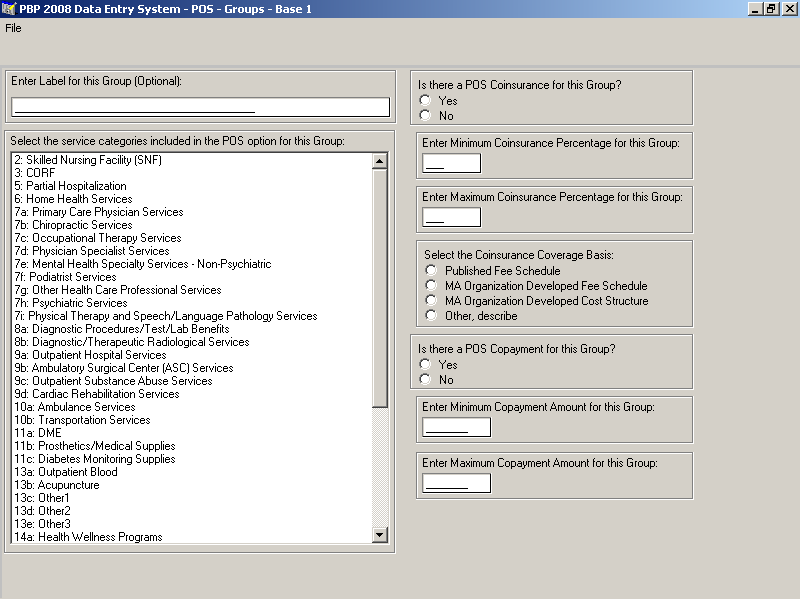
Task: Select 13c: Other1 in the list
Action: pos(192,498)
